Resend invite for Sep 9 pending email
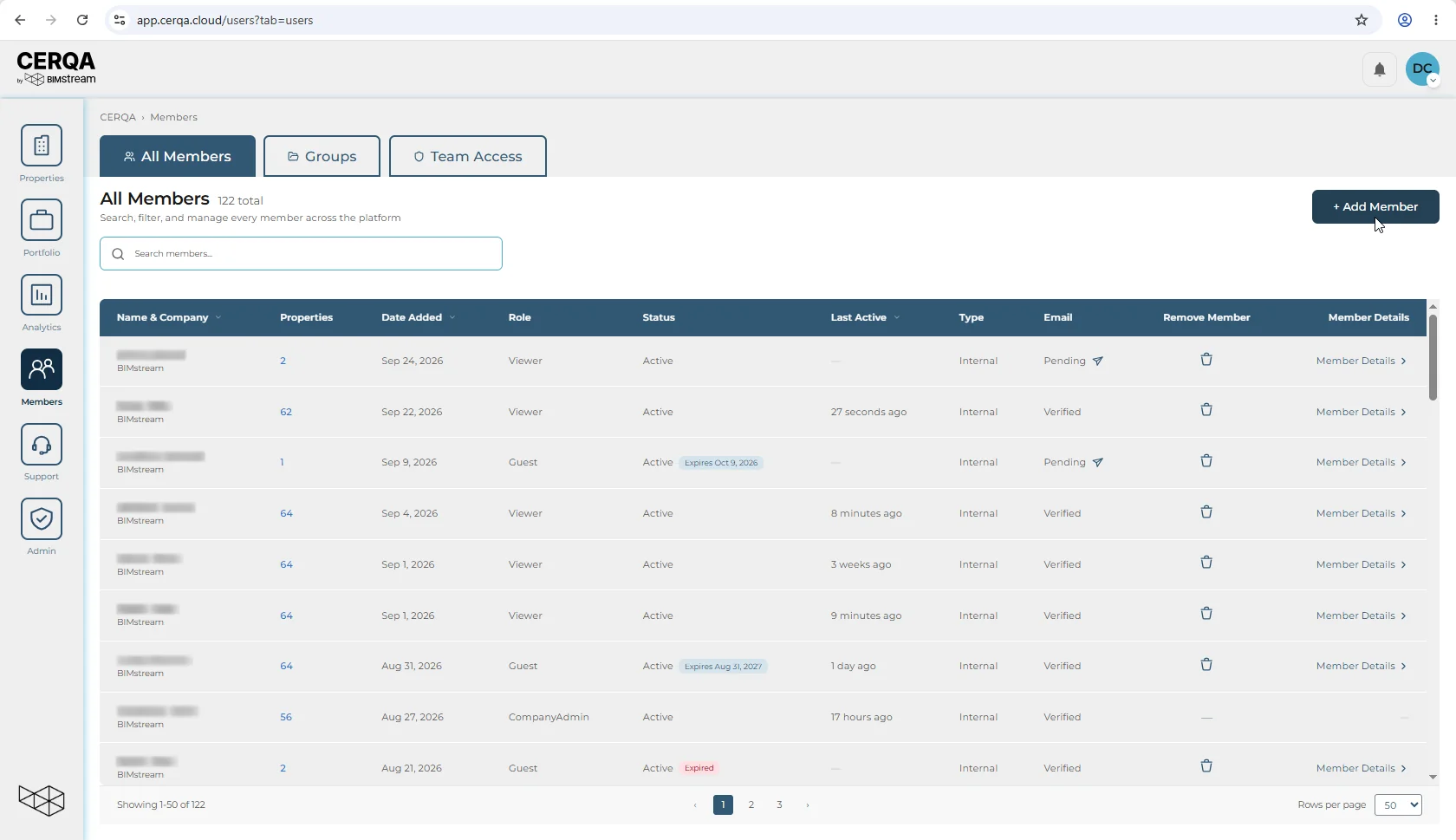Viewport: 1456px width, 840px height. click(x=1098, y=462)
